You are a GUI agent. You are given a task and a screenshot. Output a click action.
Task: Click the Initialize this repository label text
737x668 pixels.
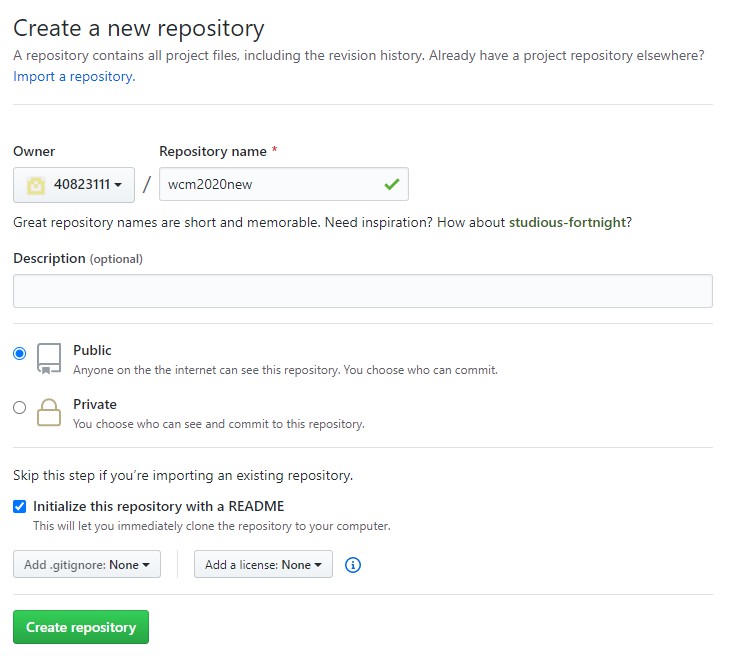click(158, 506)
